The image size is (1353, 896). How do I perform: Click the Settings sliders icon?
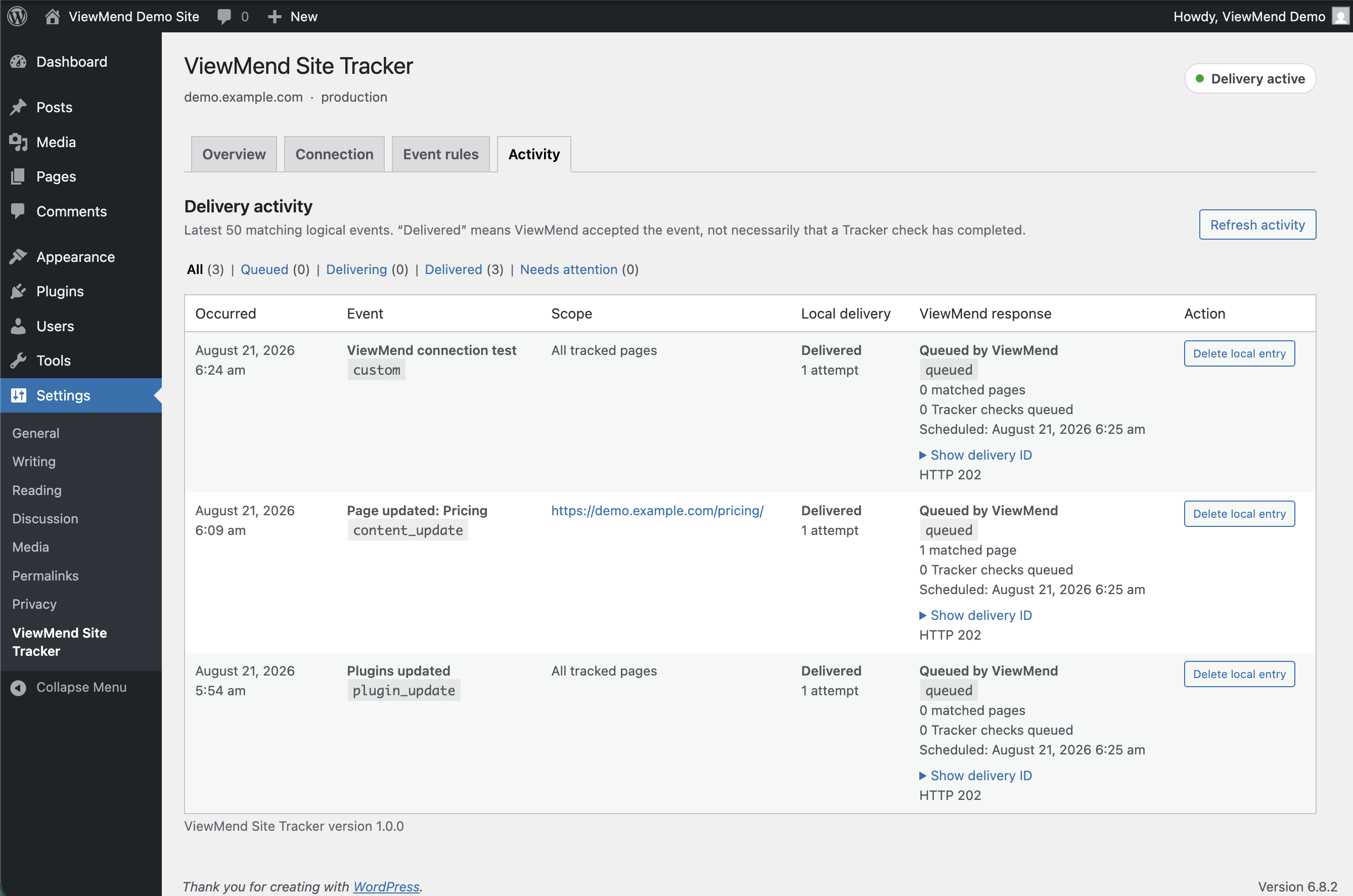tap(18, 395)
